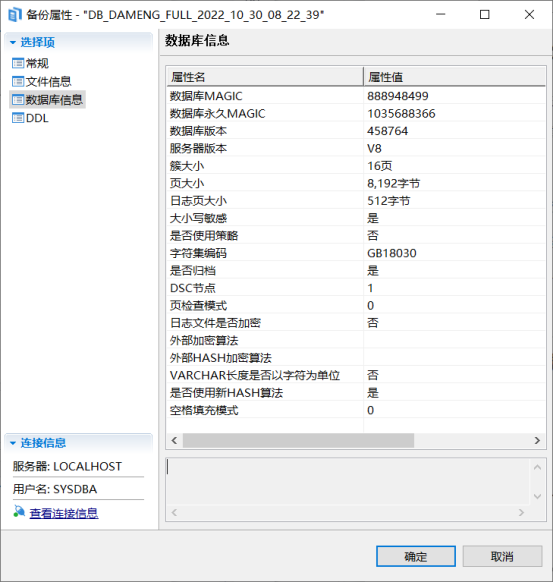Click the 数据库信息 page icon
The image size is (554, 583).
[x=18, y=100]
